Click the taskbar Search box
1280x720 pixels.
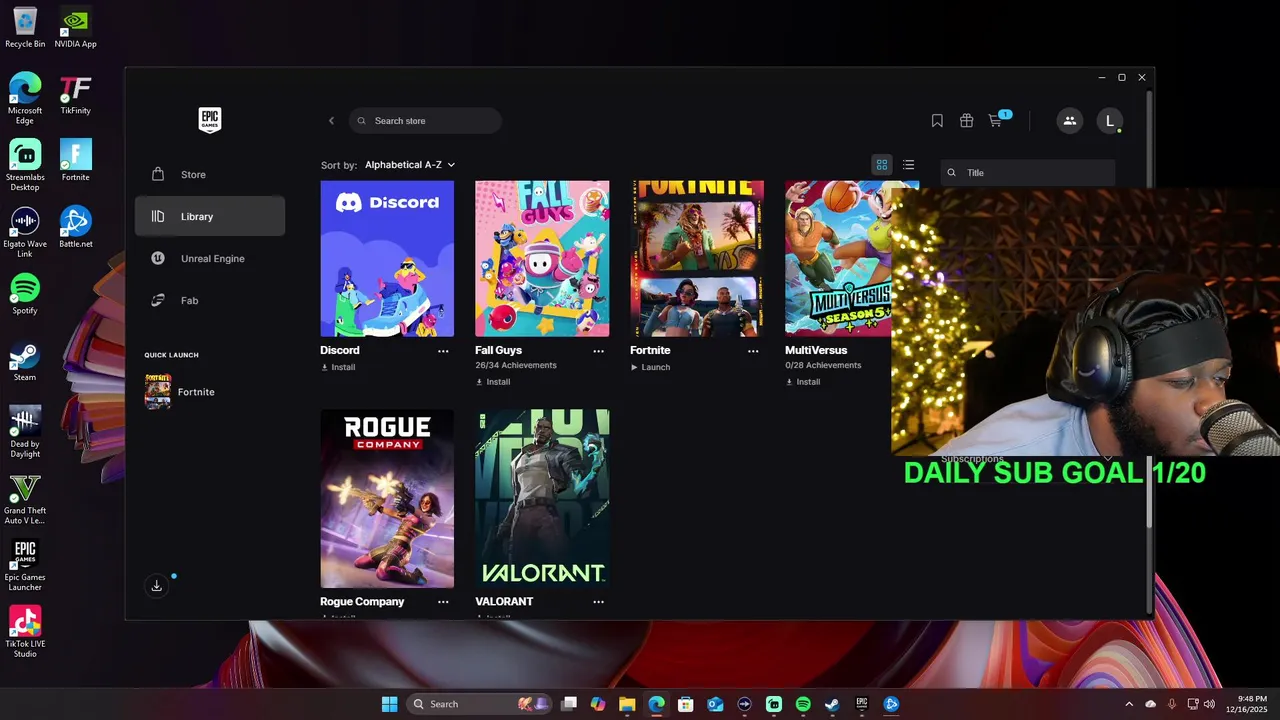click(480, 704)
